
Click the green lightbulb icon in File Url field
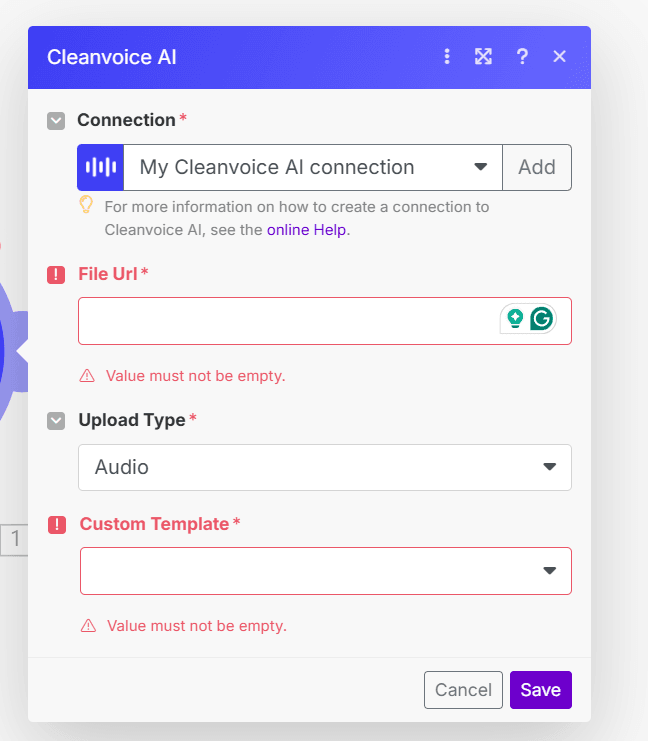(x=515, y=319)
